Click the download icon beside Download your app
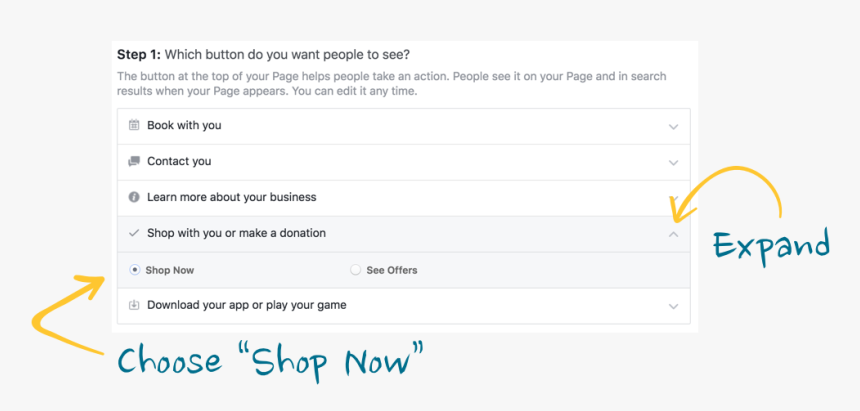 [134, 305]
